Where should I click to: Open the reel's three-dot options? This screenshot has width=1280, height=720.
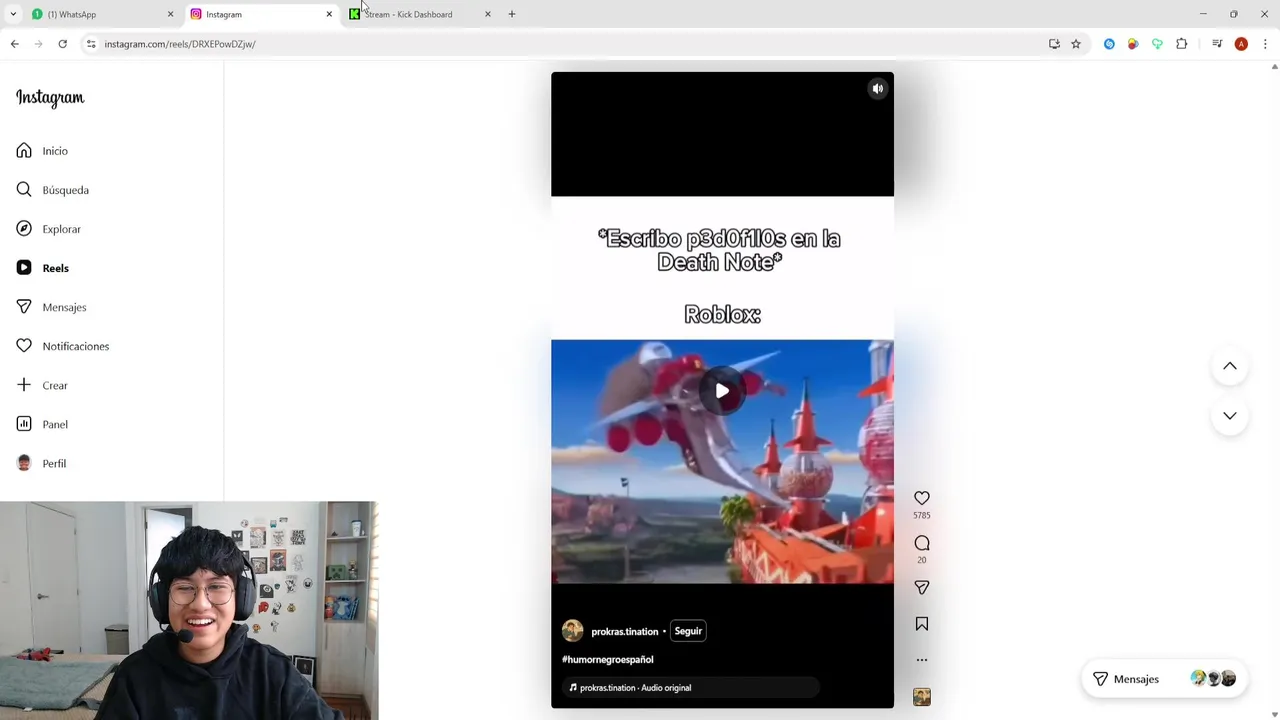click(922, 660)
